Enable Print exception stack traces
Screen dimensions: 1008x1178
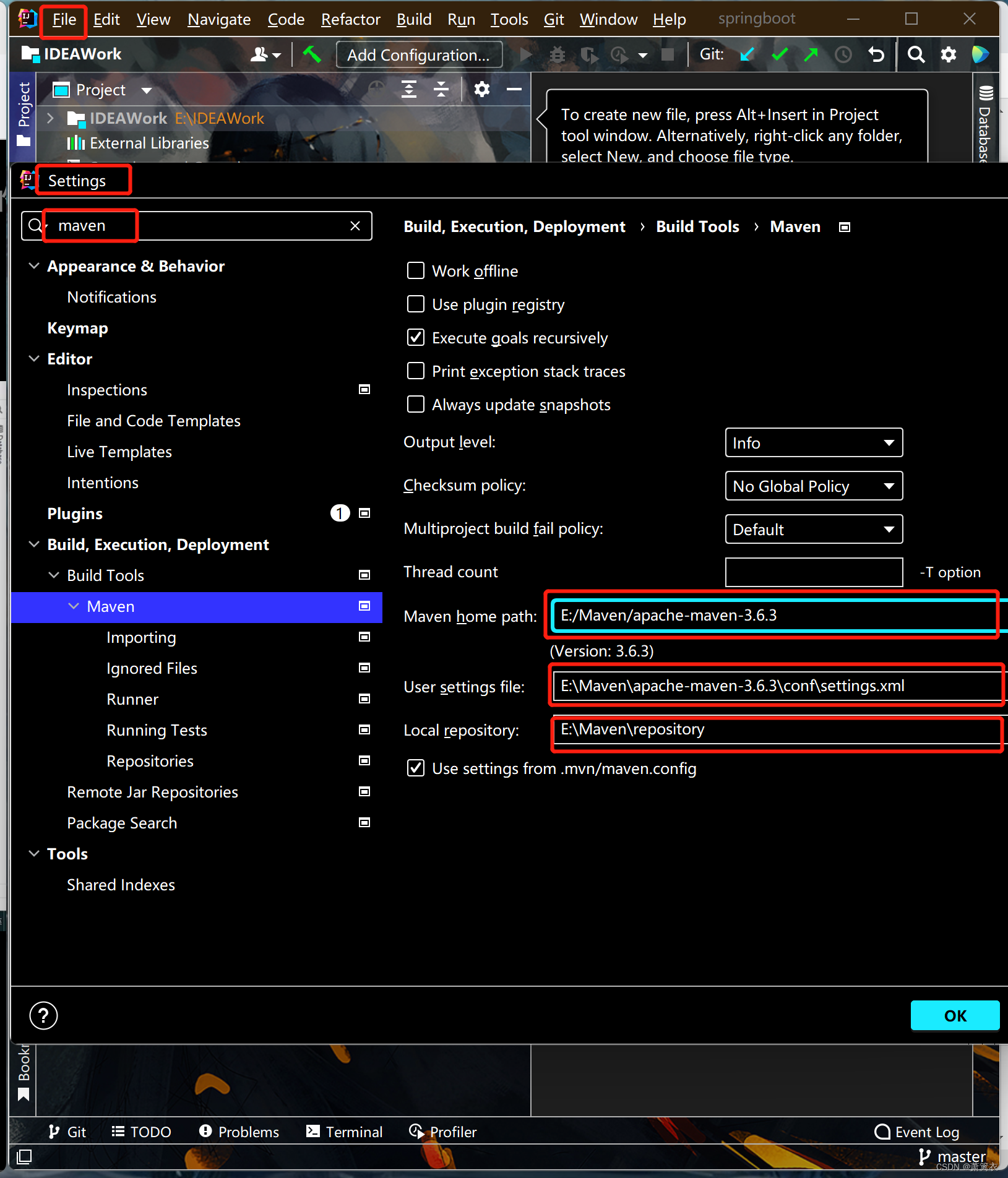click(416, 371)
